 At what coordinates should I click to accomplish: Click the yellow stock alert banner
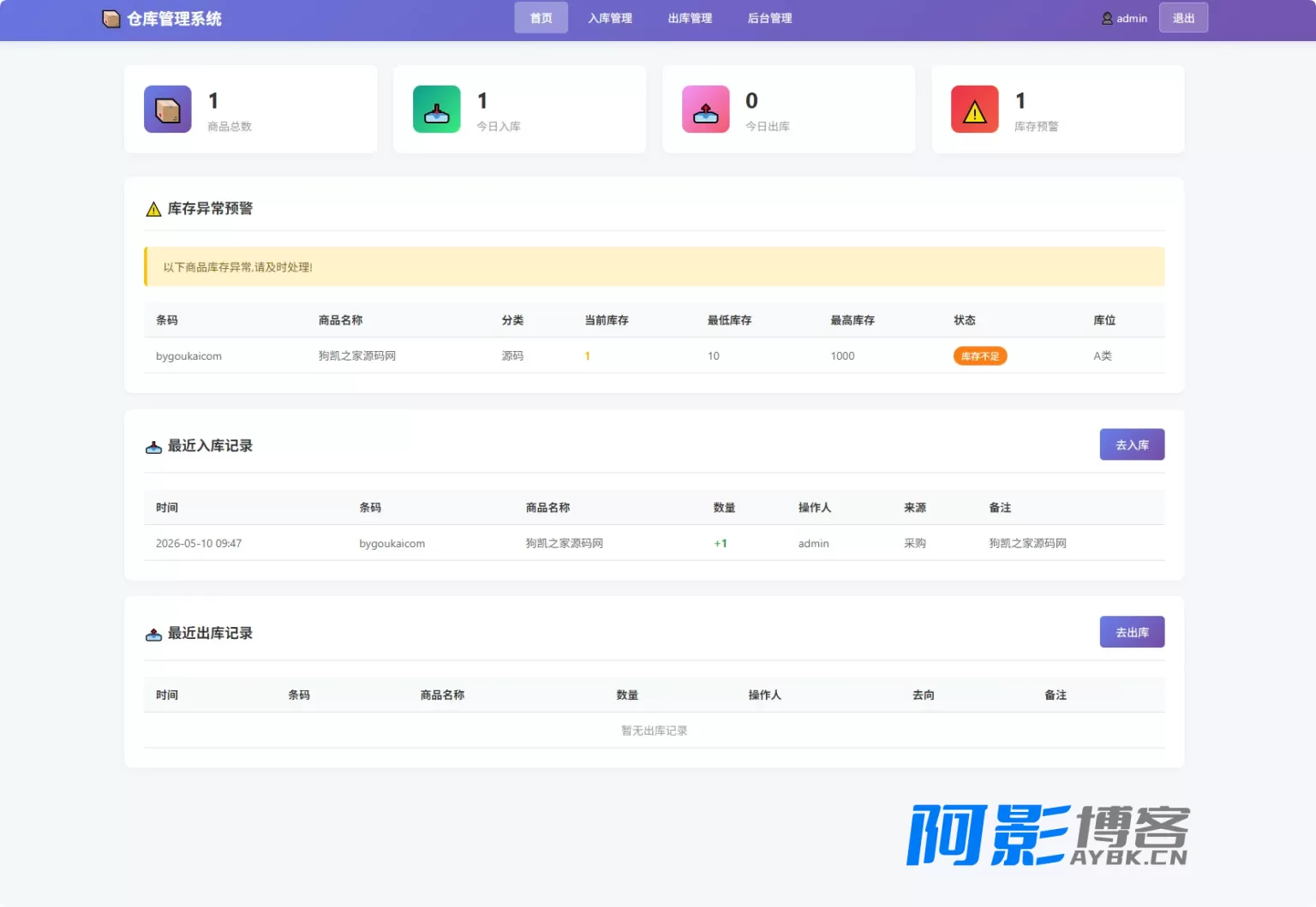point(655,266)
